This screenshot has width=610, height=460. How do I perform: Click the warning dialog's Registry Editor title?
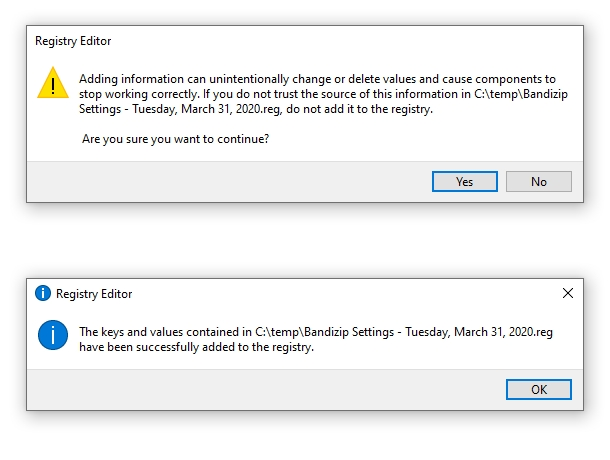pos(73,42)
